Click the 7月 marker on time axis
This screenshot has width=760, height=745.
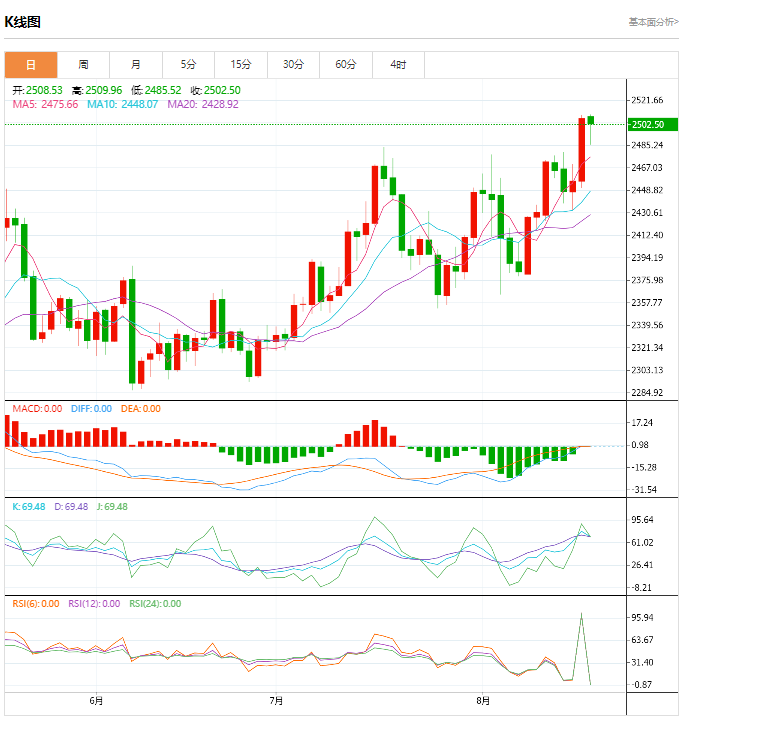(276, 701)
